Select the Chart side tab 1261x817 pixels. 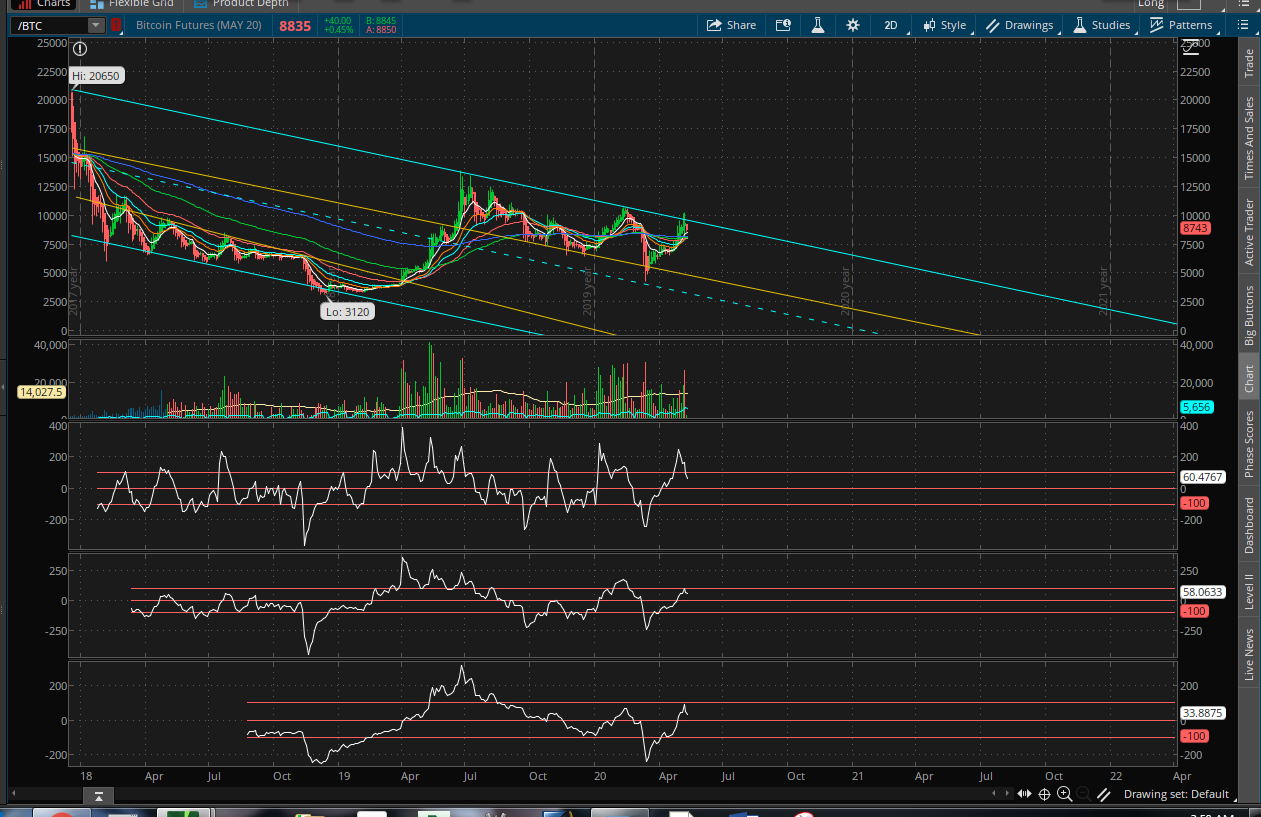1249,378
